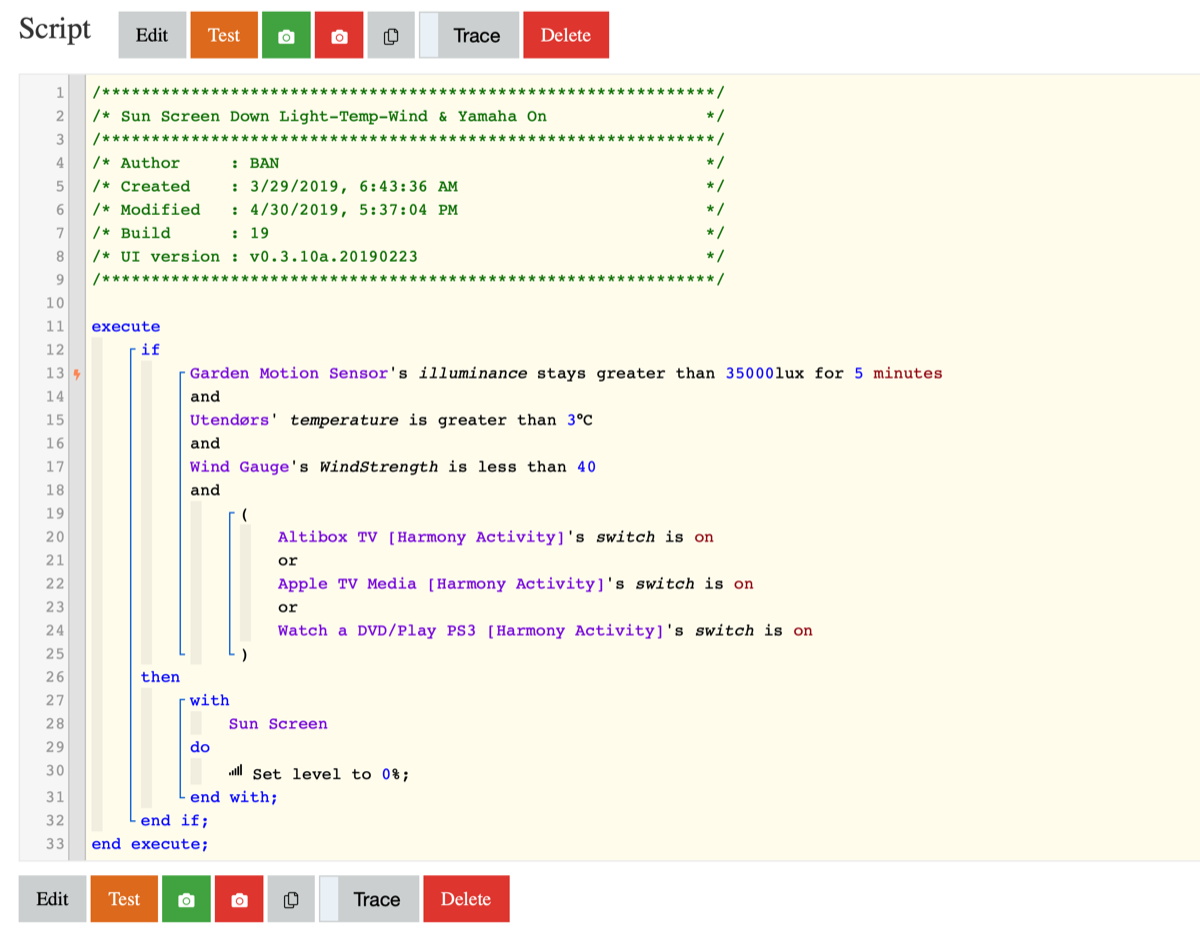Open the editor with Edit beside the Script heading
Image resolution: width=1200 pixels, height=936 pixels.
(152, 36)
